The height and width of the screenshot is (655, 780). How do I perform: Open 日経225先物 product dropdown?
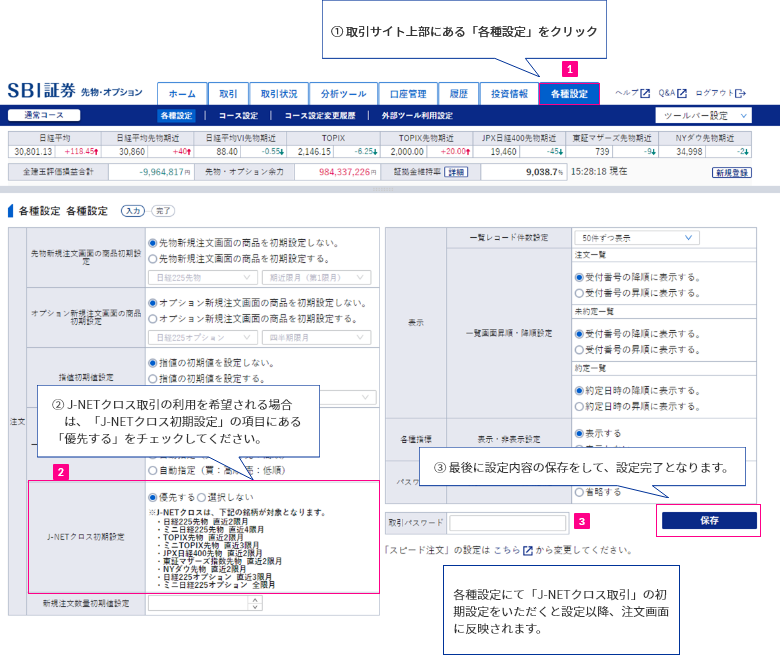click(x=203, y=278)
